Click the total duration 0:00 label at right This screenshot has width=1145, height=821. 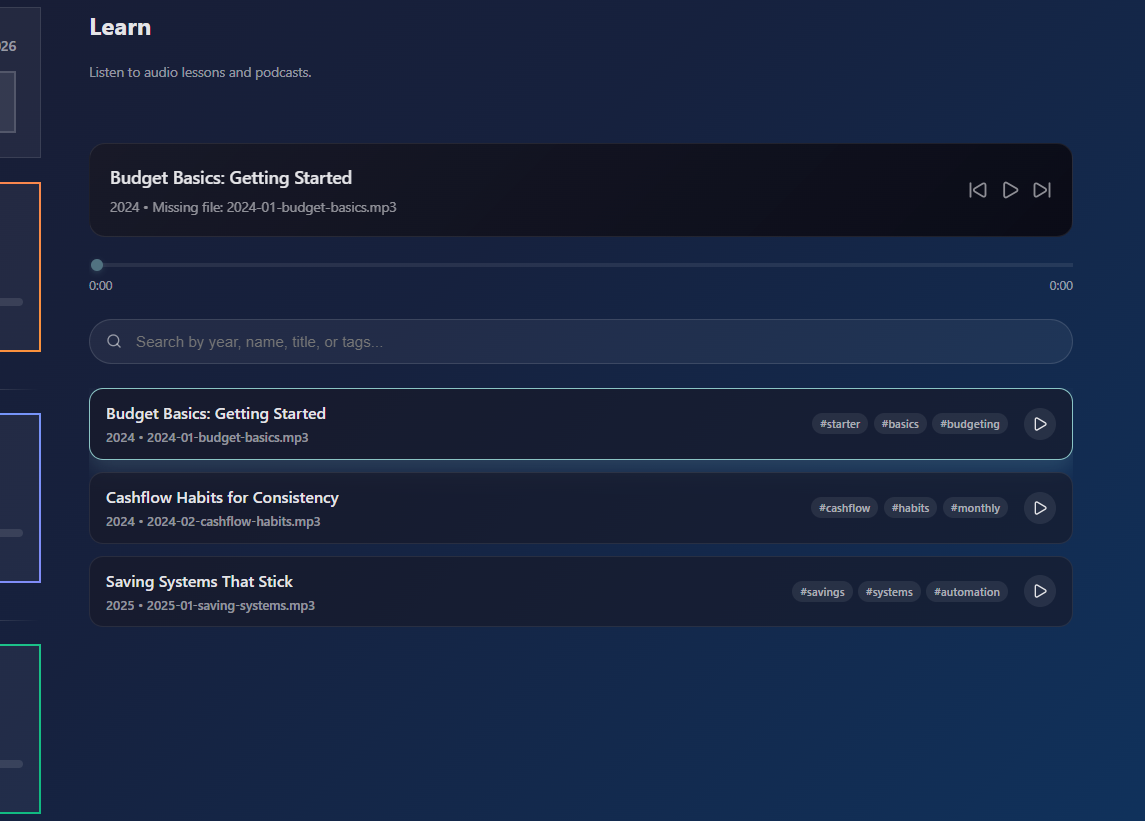(1060, 286)
